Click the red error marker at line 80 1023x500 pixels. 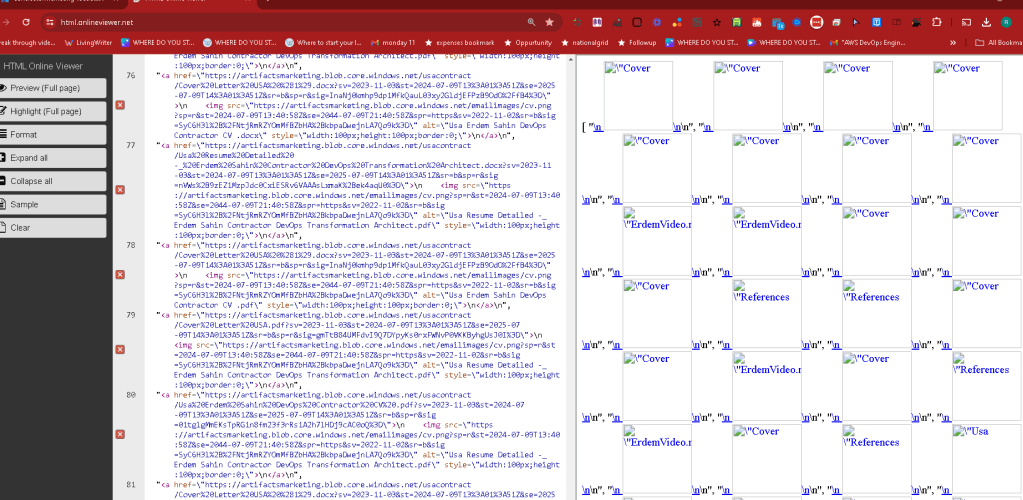pyautogui.click(x=120, y=434)
